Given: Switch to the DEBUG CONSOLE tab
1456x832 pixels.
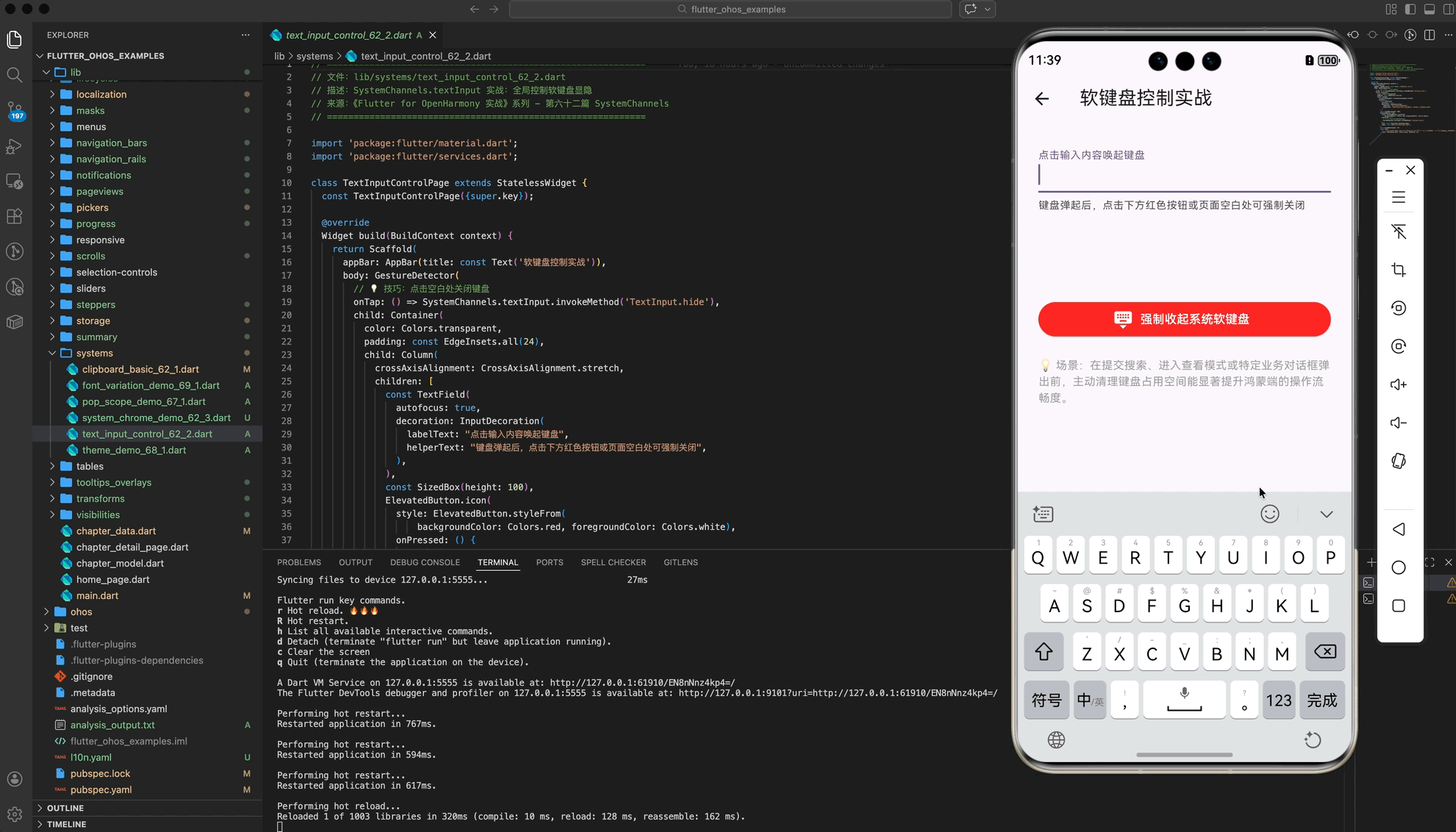Looking at the screenshot, I should click(424, 562).
